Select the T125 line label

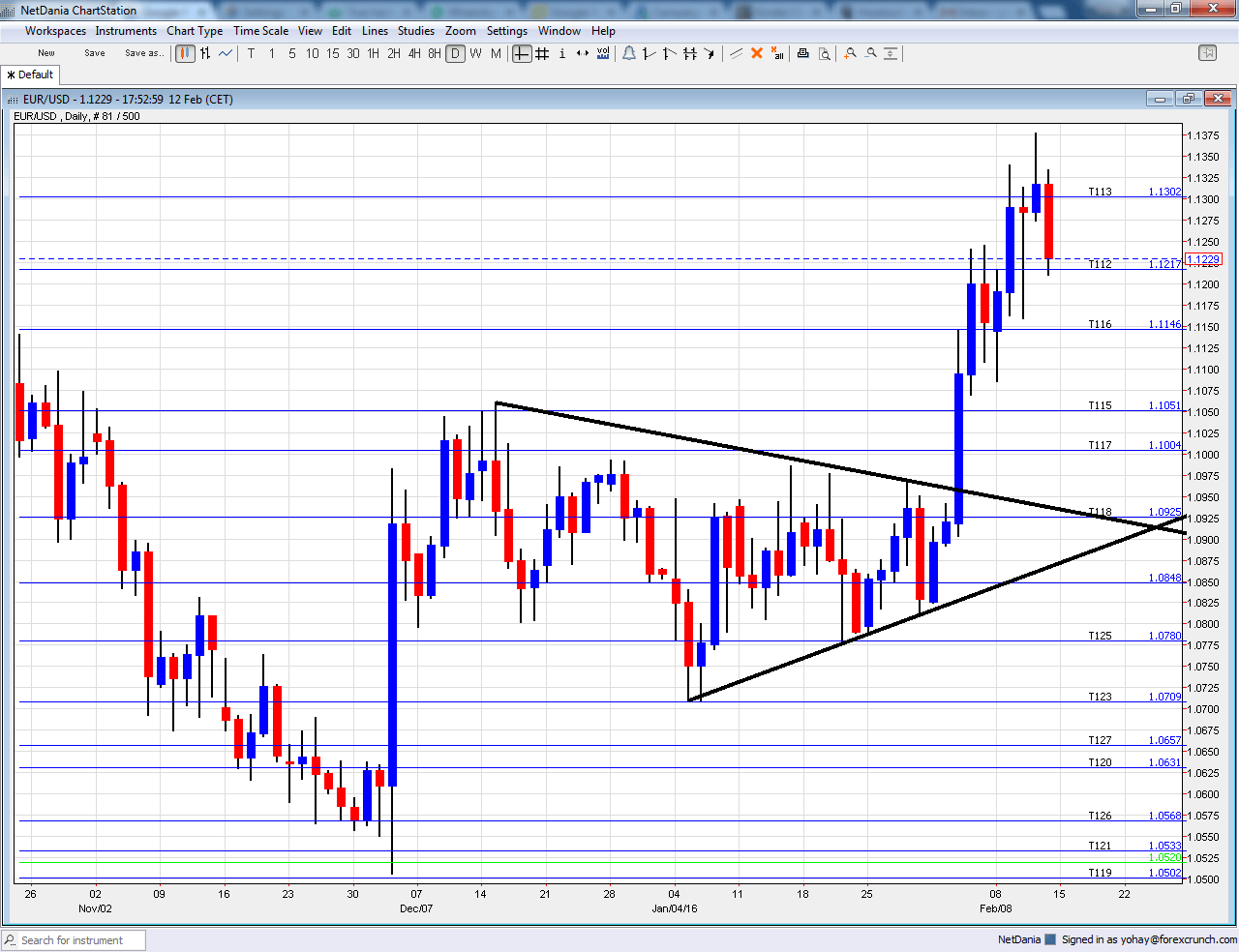[x=1100, y=636]
